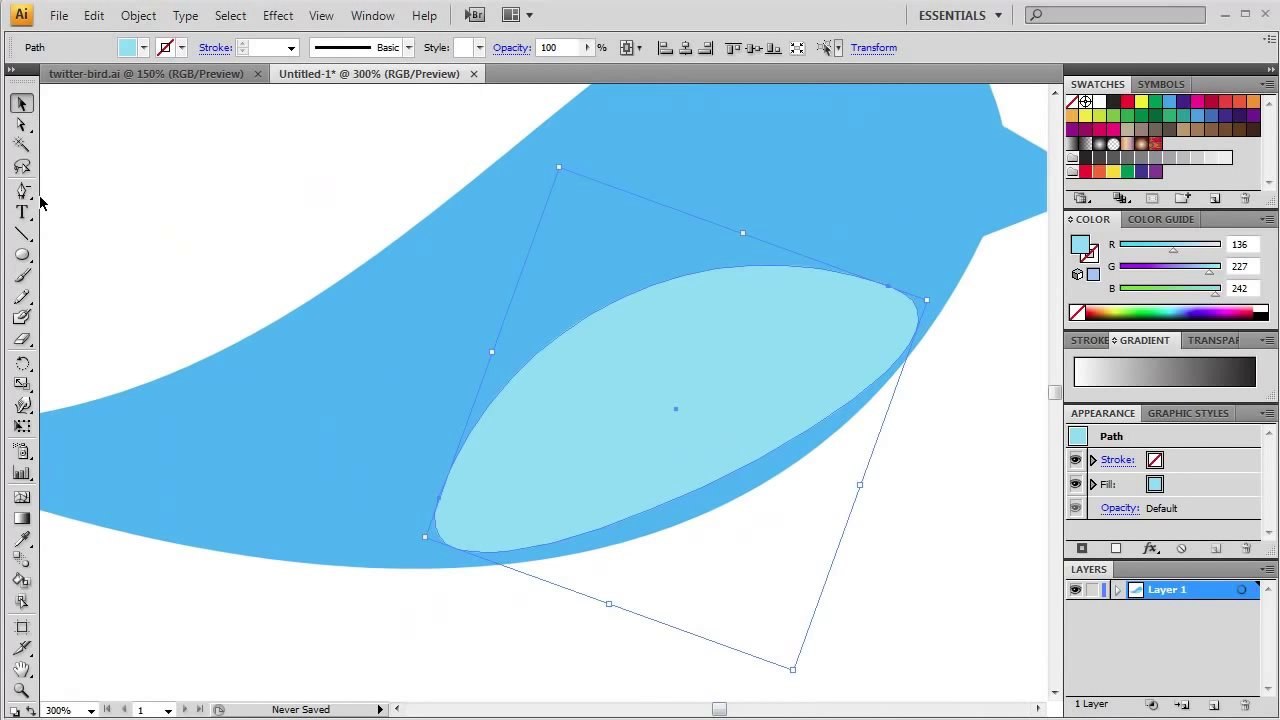Select the Column Graph tool
This screenshot has width=1280, height=720.
coord(22,474)
